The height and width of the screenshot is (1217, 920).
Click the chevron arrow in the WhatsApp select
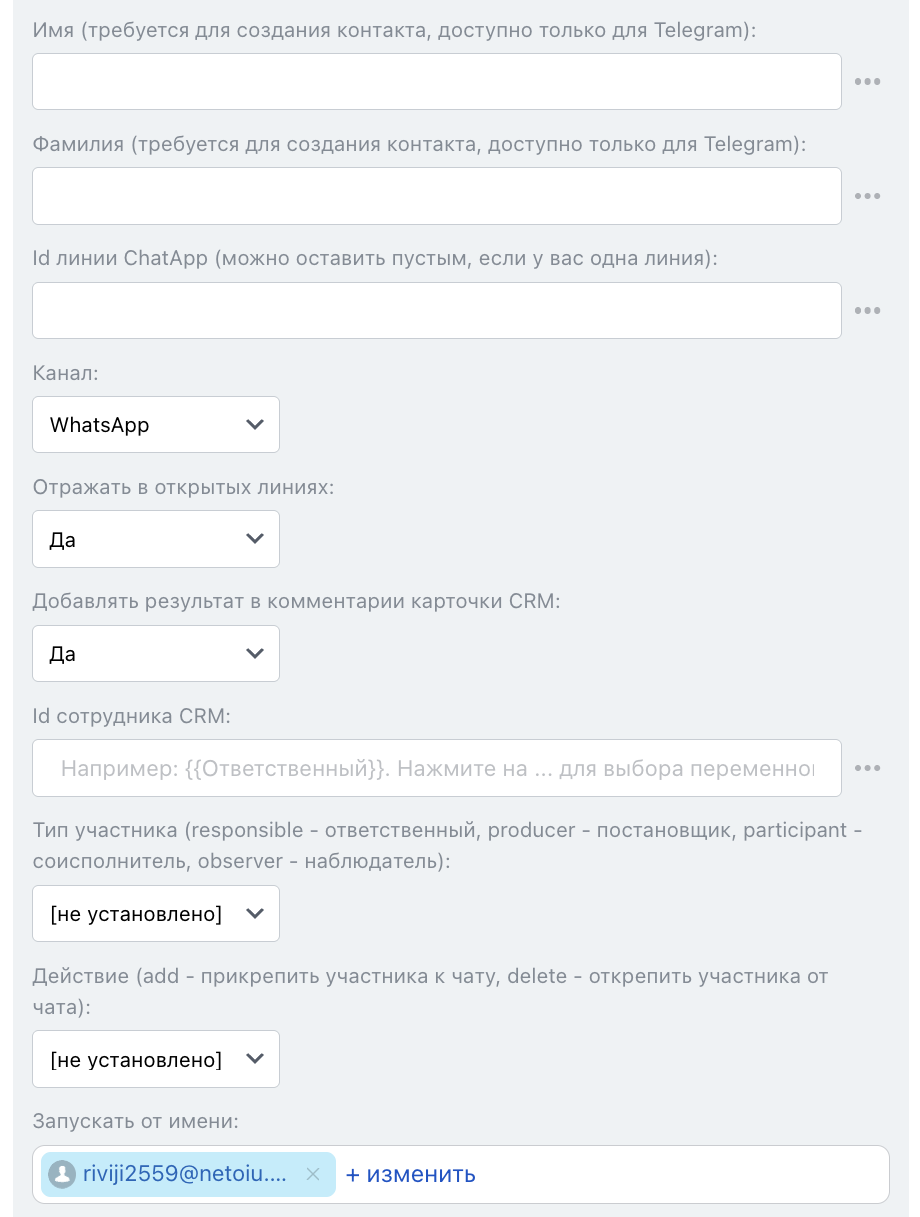click(x=255, y=425)
